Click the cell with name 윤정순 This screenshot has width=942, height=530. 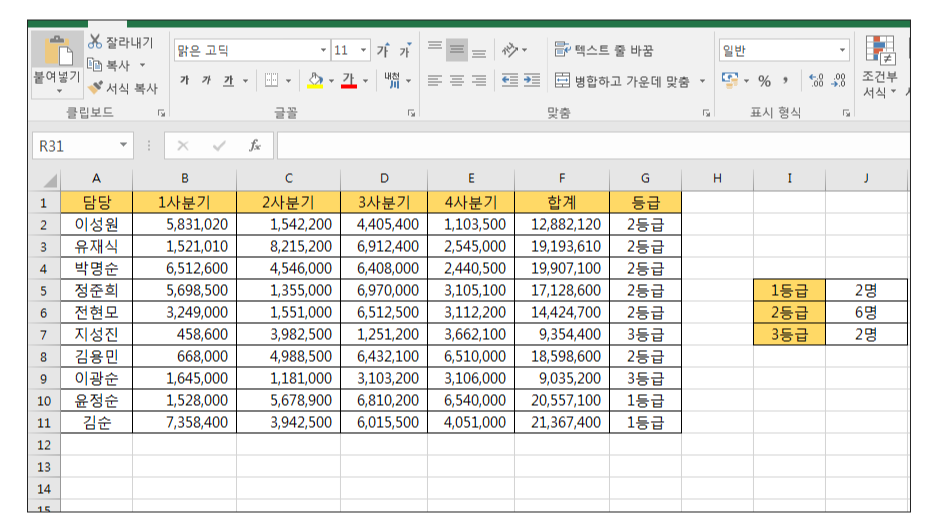[96, 400]
